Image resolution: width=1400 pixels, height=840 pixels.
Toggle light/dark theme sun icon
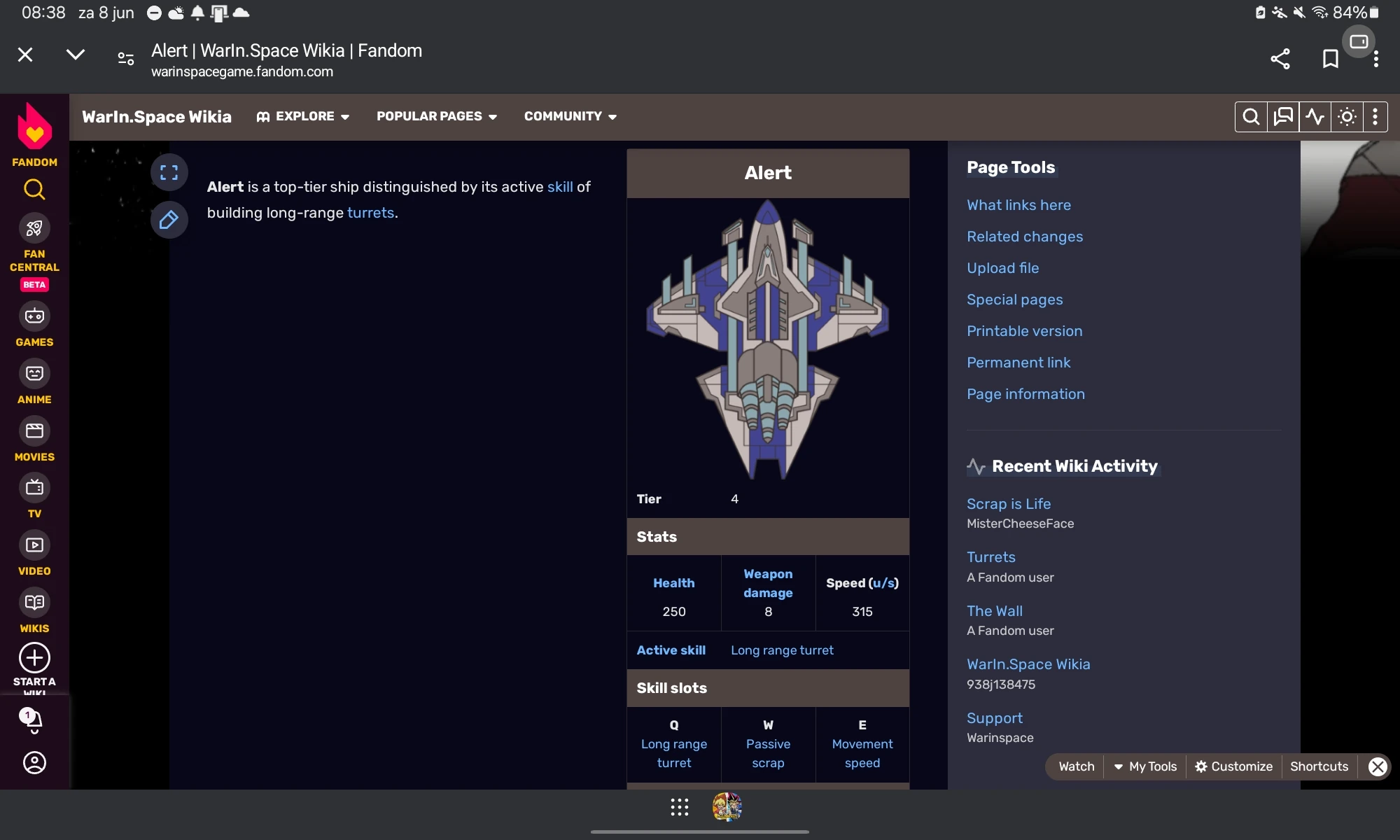point(1347,116)
